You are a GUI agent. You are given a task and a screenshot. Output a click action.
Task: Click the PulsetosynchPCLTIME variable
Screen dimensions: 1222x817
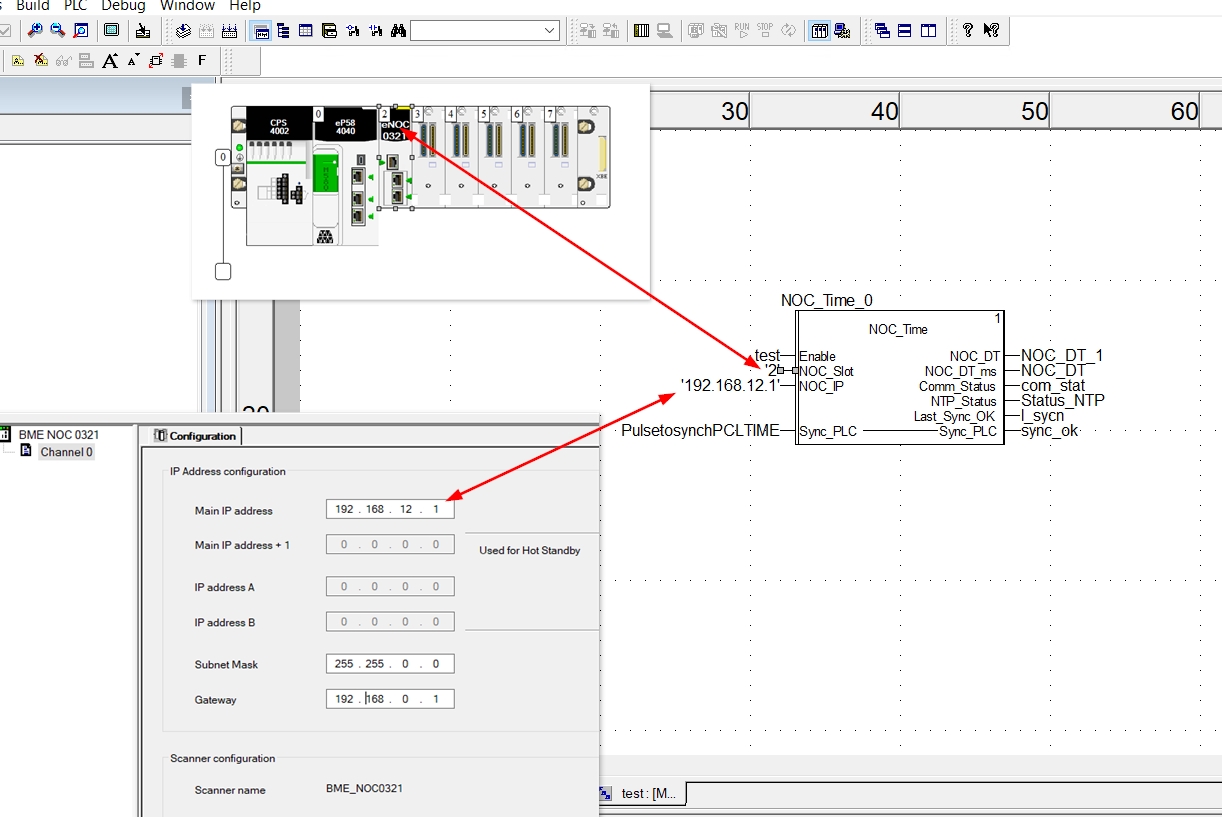click(x=700, y=431)
